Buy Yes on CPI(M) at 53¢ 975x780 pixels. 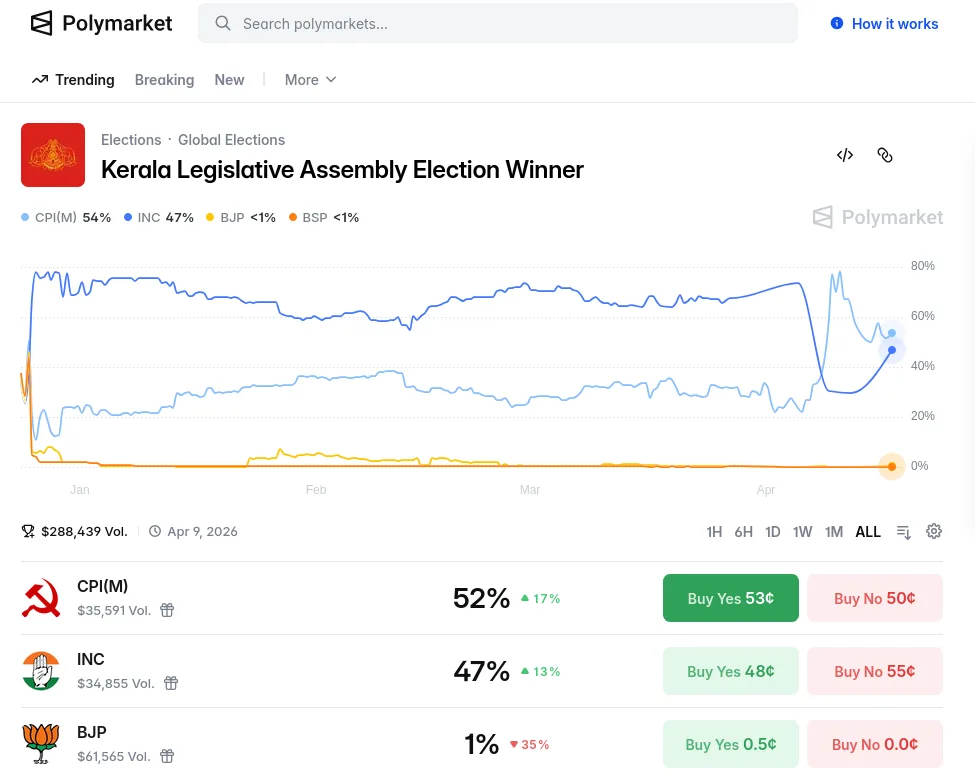[731, 598]
